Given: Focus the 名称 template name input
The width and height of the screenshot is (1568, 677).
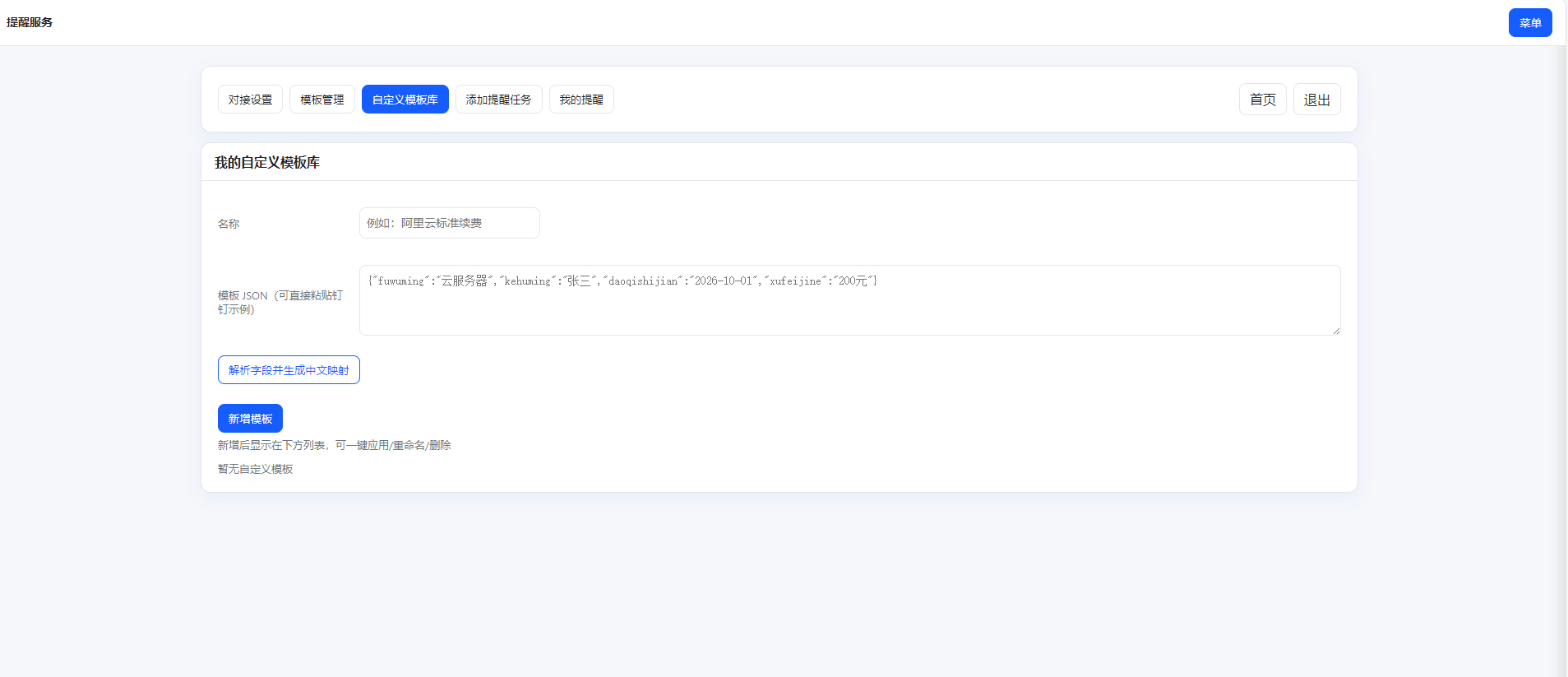Looking at the screenshot, I should [x=449, y=223].
